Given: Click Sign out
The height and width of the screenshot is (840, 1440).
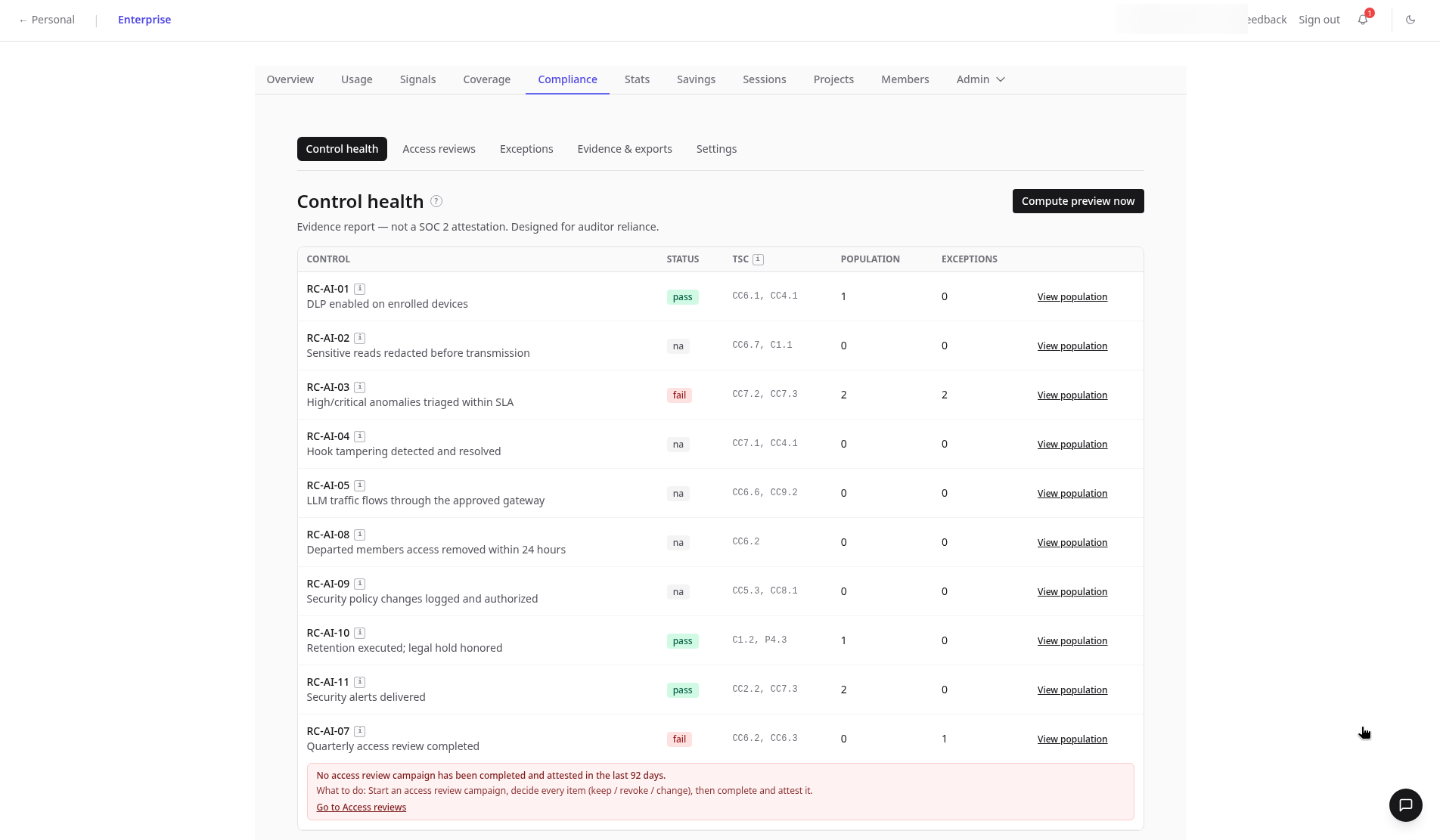Looking at the screenshot, I should [x=1319, y=20].
